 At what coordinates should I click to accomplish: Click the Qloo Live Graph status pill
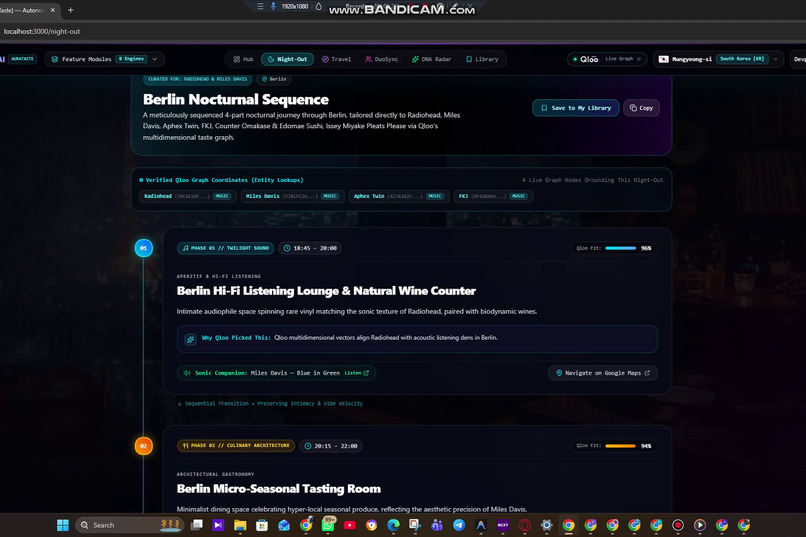click(607, 59)
